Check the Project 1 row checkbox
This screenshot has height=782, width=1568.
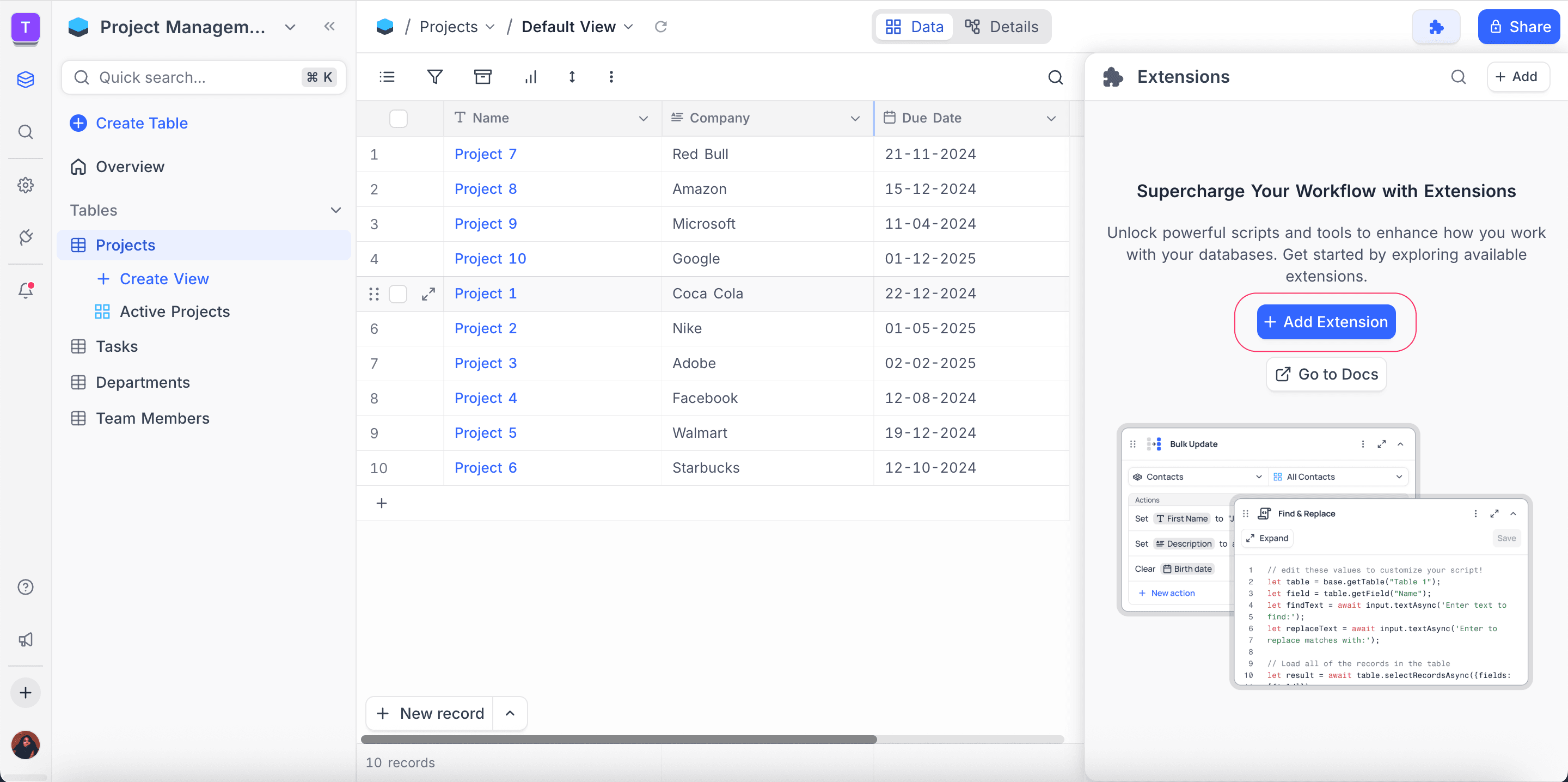[398, 294]
